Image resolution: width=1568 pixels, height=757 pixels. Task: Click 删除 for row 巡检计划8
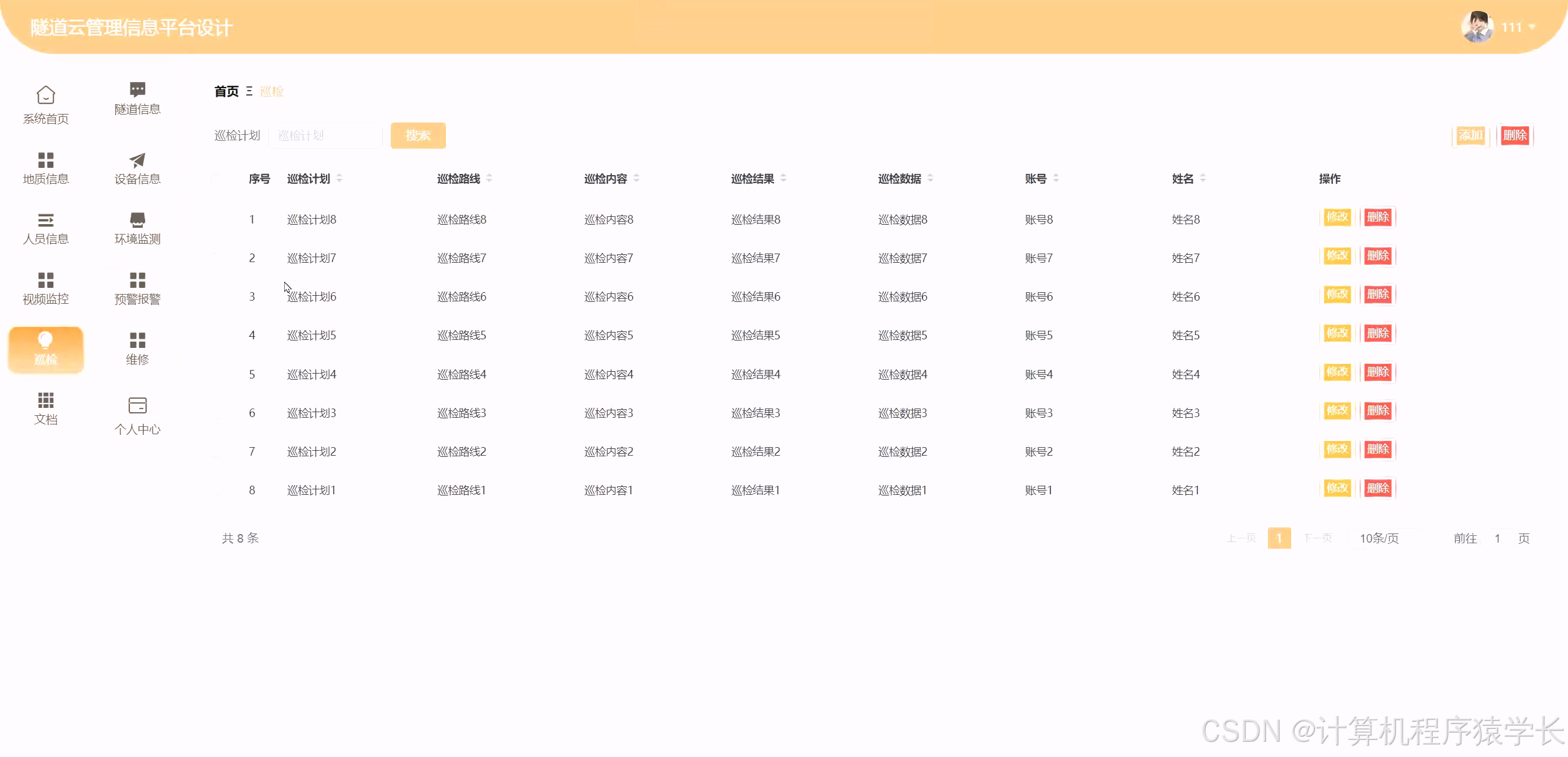click(1378, 217)
